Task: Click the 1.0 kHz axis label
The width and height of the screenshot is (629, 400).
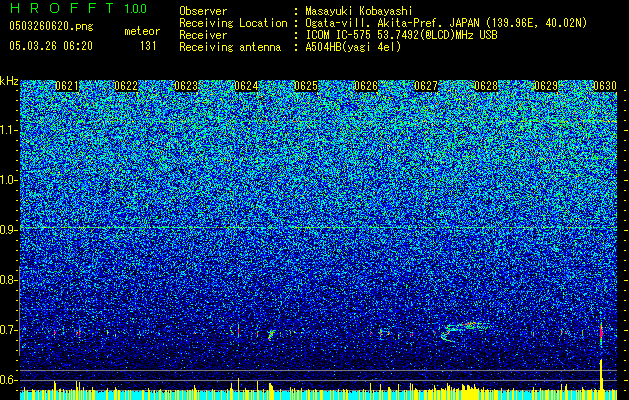Action: pyautogui.click(x=8, y=180)
